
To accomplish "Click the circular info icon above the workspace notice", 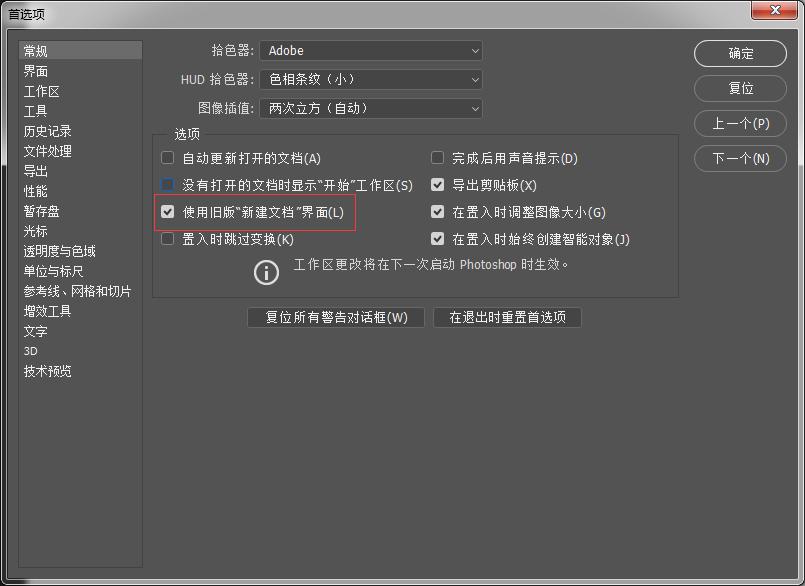I will point(266,272).
